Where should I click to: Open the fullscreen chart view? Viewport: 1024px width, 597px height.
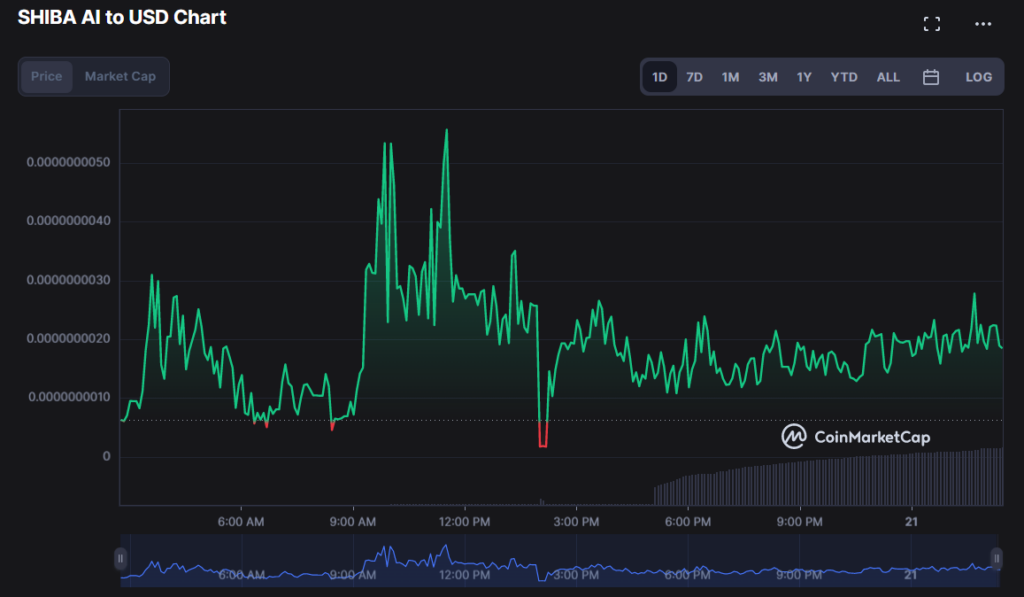[932, 23]
